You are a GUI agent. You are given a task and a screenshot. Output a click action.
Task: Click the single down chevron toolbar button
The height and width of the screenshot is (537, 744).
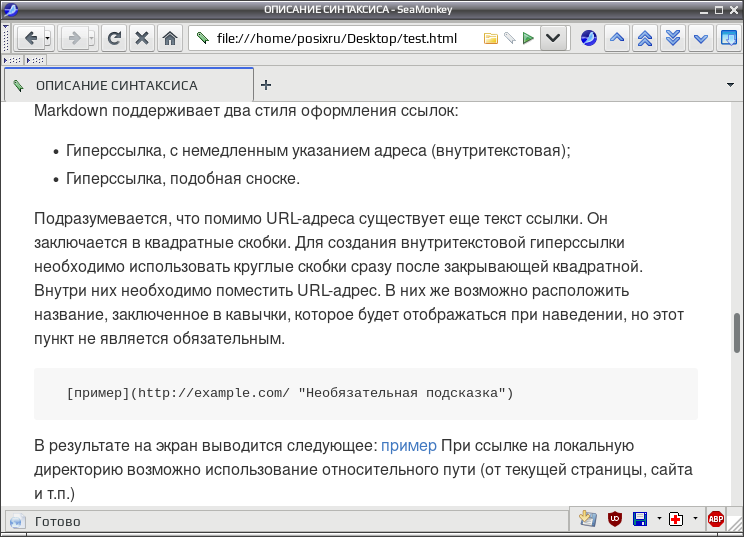point(700,38)
